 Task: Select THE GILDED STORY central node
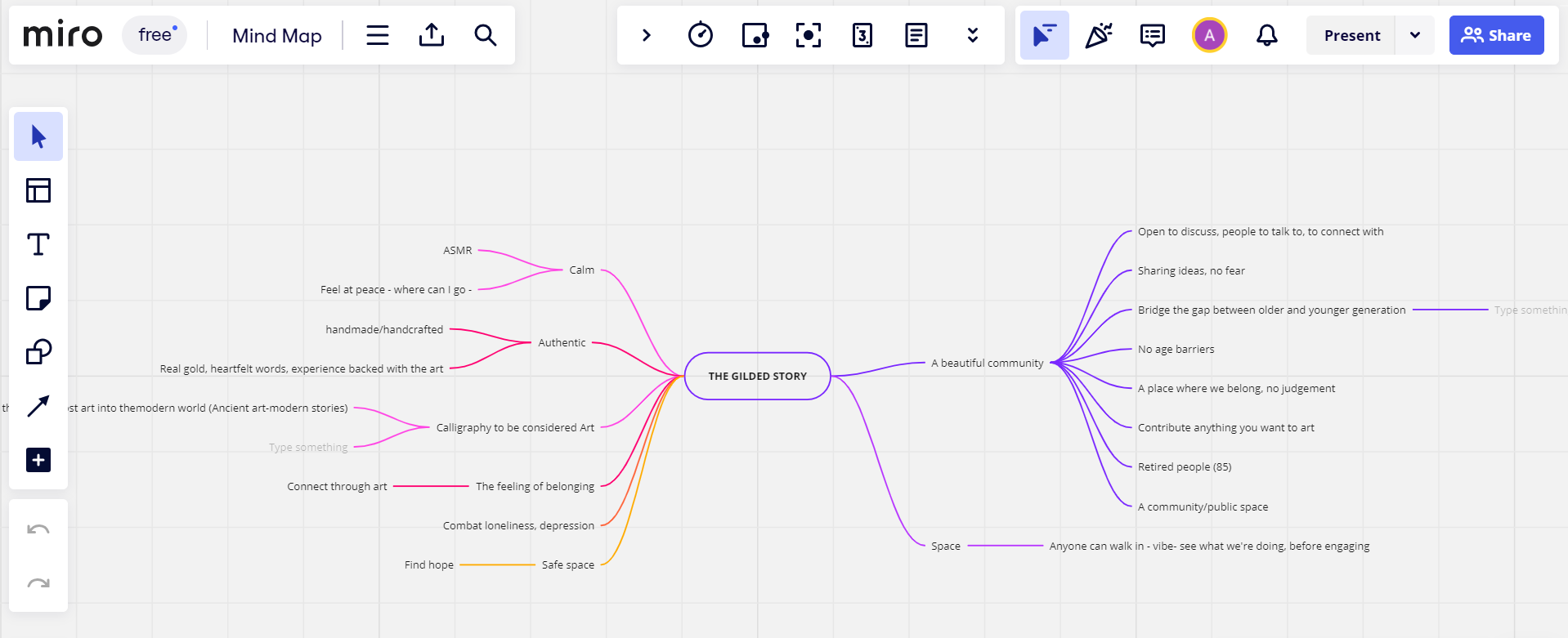click(x=757, y=376)
